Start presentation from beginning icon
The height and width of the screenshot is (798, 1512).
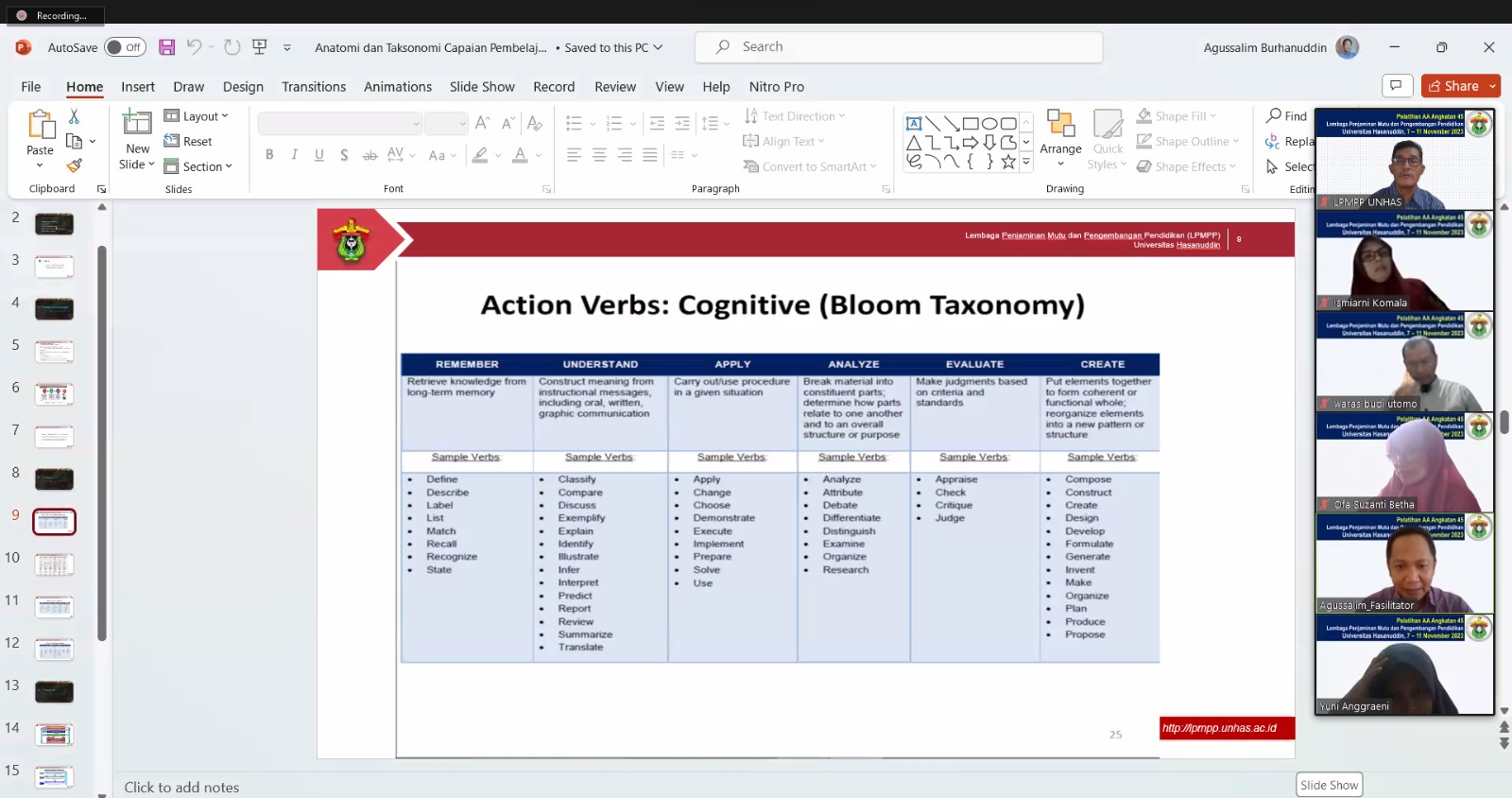click(x=260, y=47)
